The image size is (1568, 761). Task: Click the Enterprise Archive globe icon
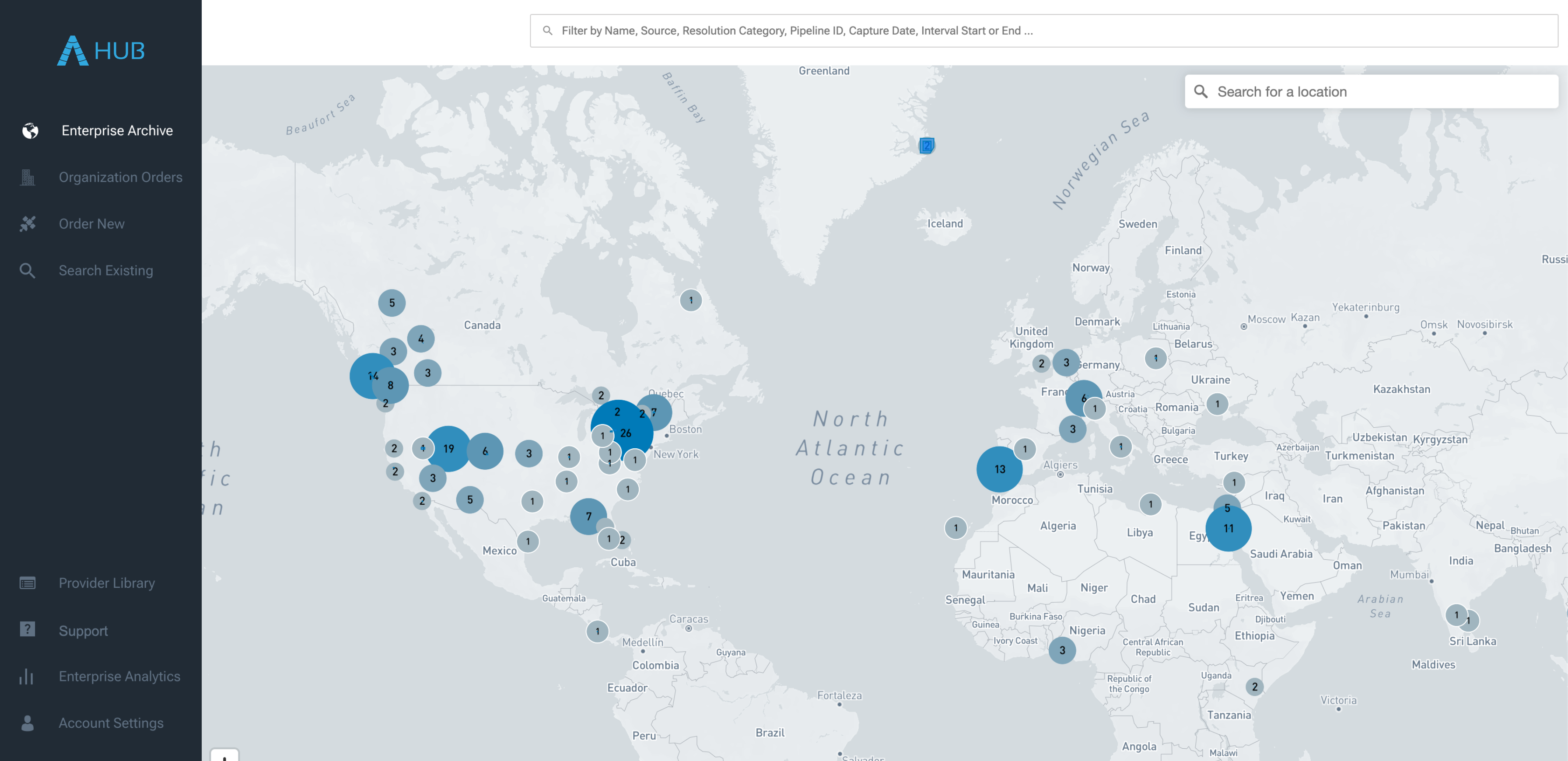[x=30, y=131]
